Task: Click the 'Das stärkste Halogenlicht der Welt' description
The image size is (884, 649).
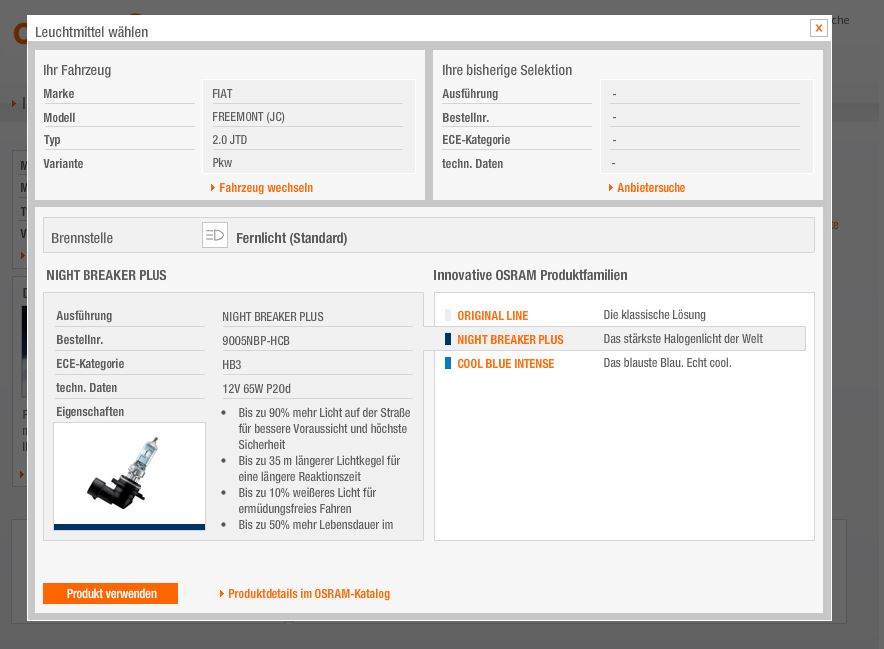Action: (x=683, y=340)
